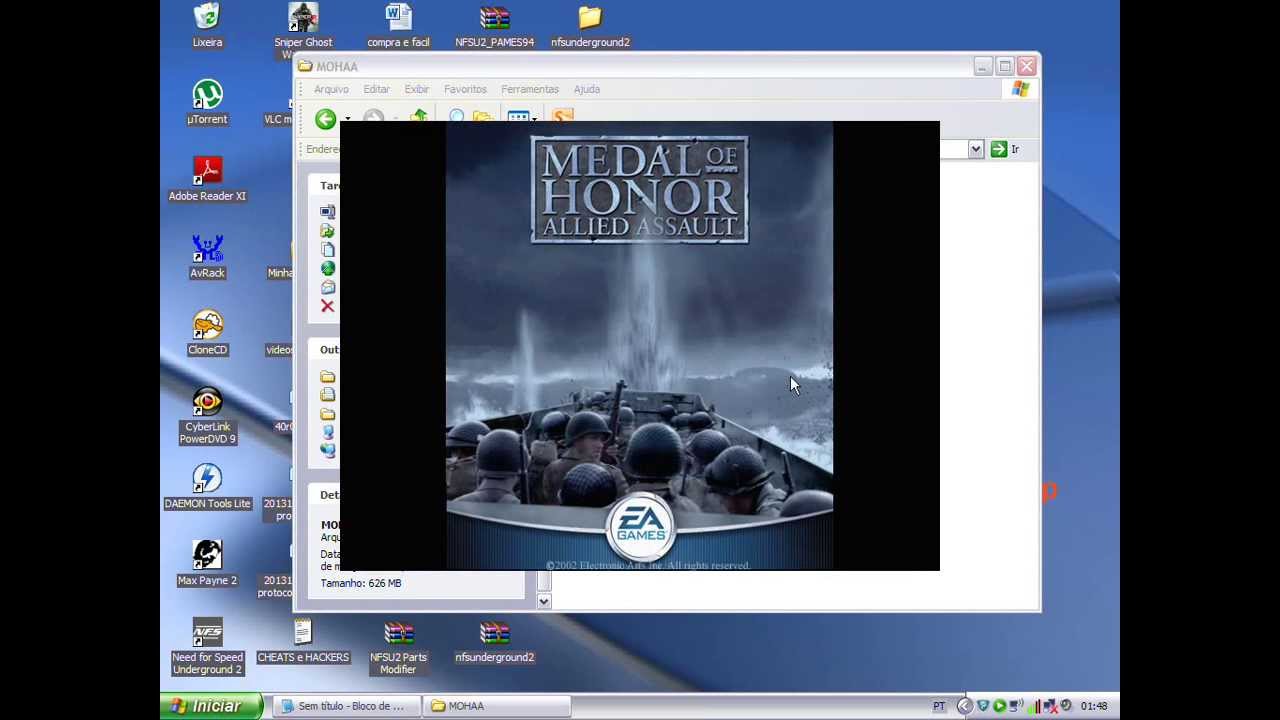
Task: Click the red-green bars tray icon
Action: point(1033,706)
